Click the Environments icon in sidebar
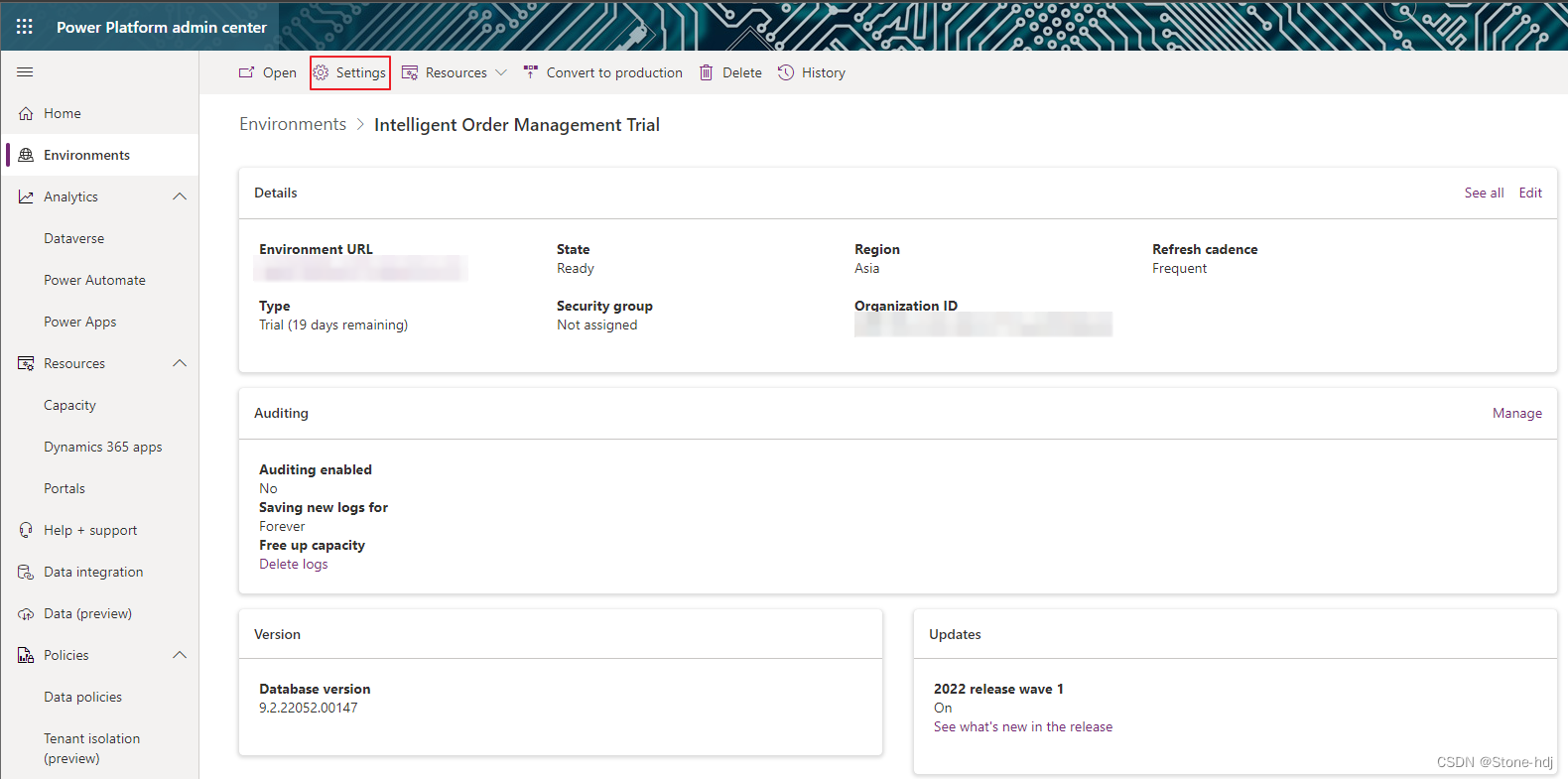Viewport: 1568px width, 779px height. (26, 155)
